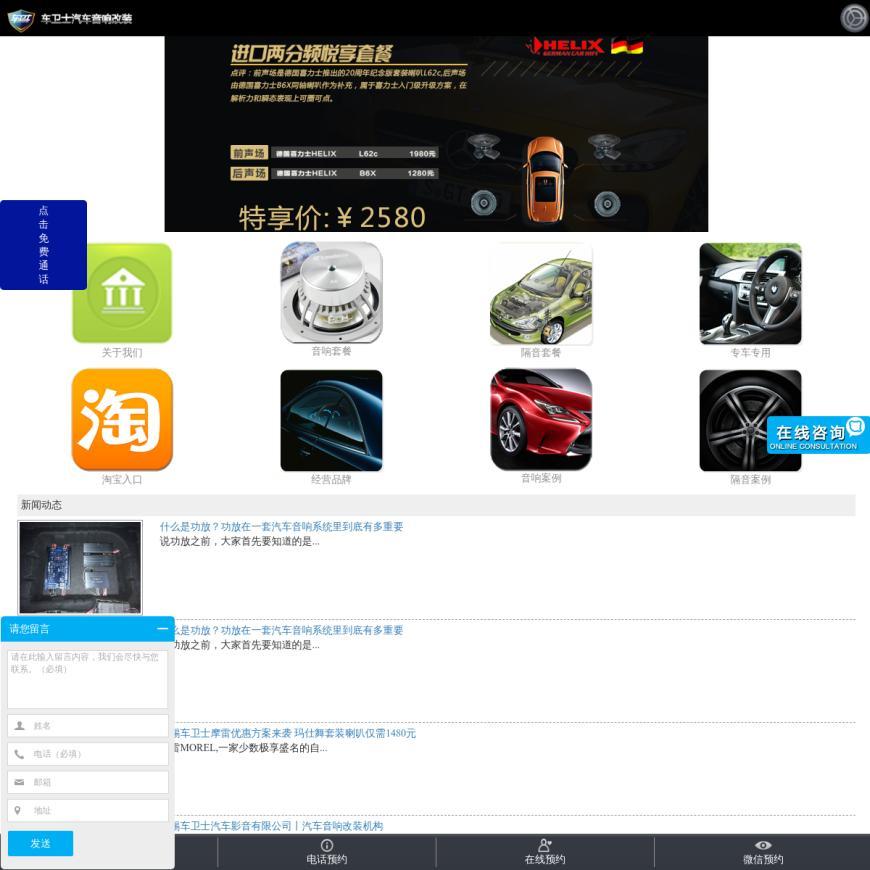Click the round menu icon at top right

(x=853, y=18)
